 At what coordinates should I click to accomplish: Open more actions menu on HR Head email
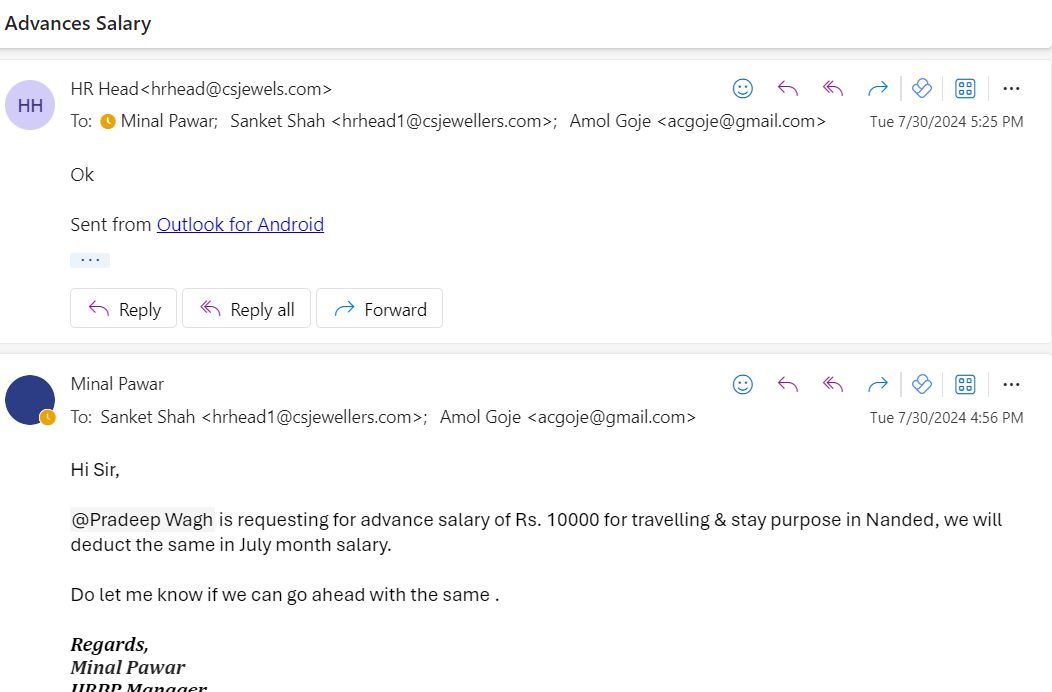coord(1011,89)
